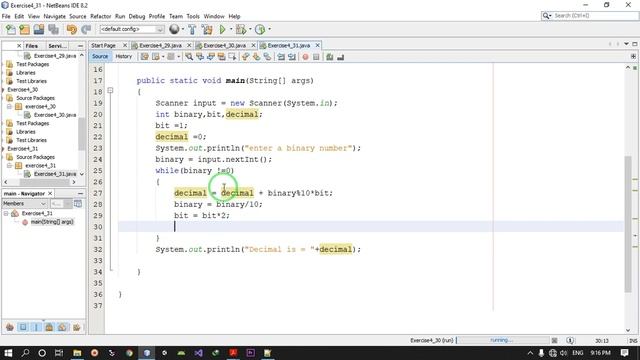Click the Last Edit editor toolbar icon
Image resolution: width=640 pixels, height=360 pixels.
coord(144,57)
